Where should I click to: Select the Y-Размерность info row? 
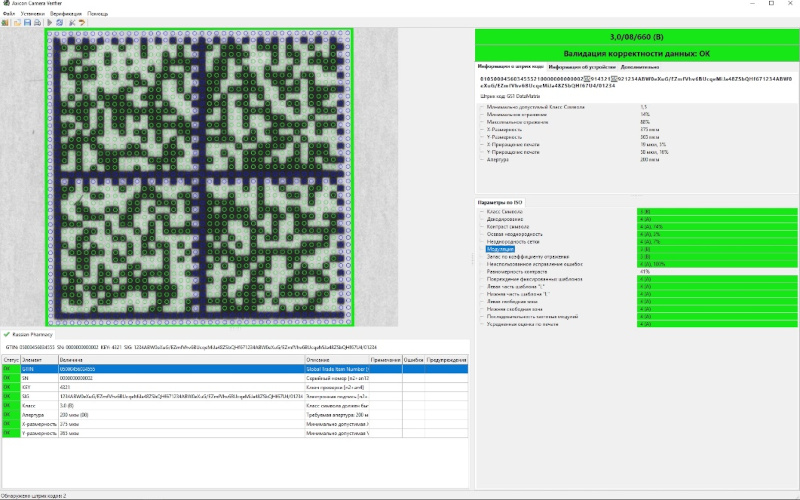[x=638, y=137]
